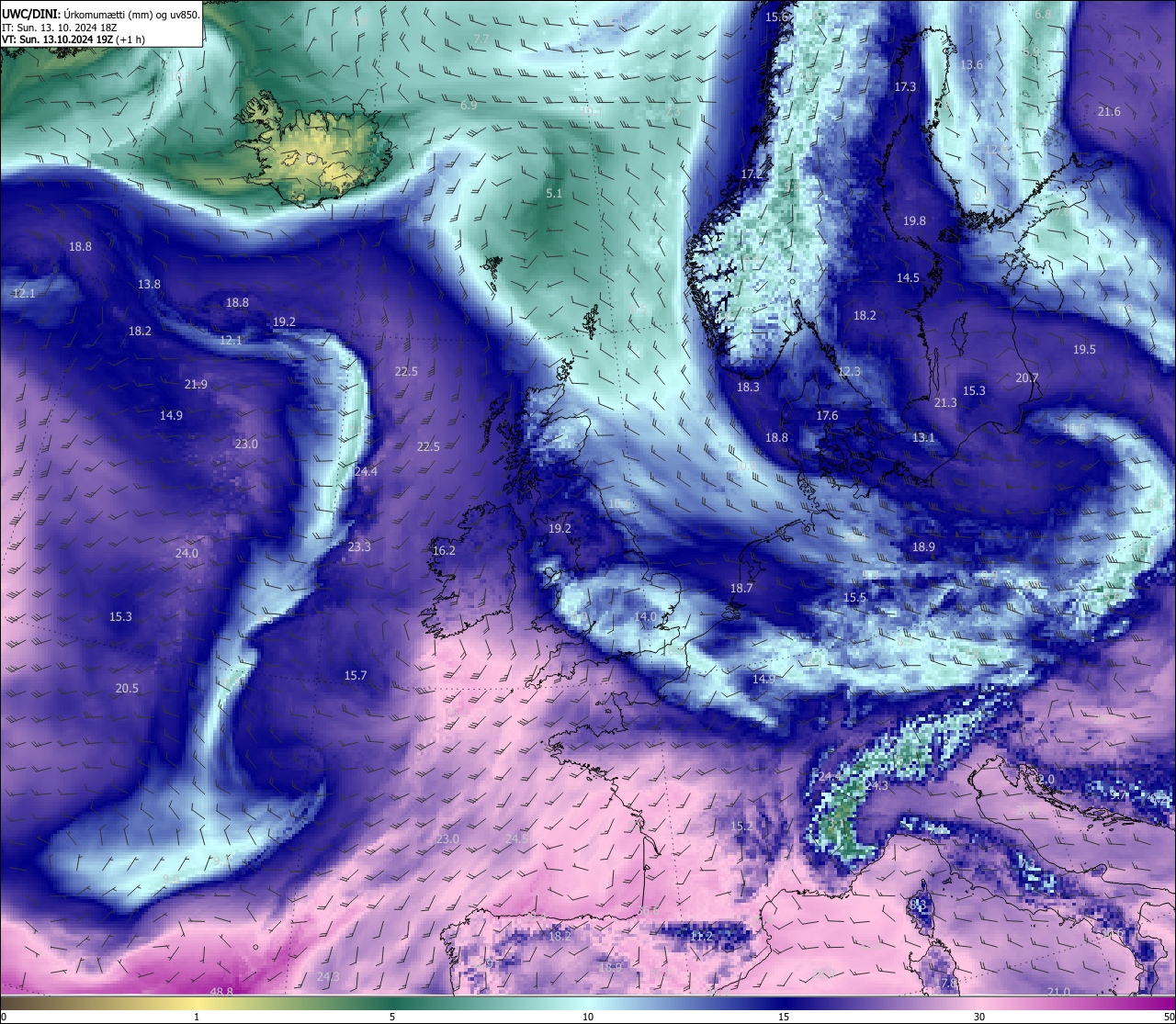
Task: Click the 15.6 value over northern Norway
Action: pyautogui.click(x=777, y=17)
